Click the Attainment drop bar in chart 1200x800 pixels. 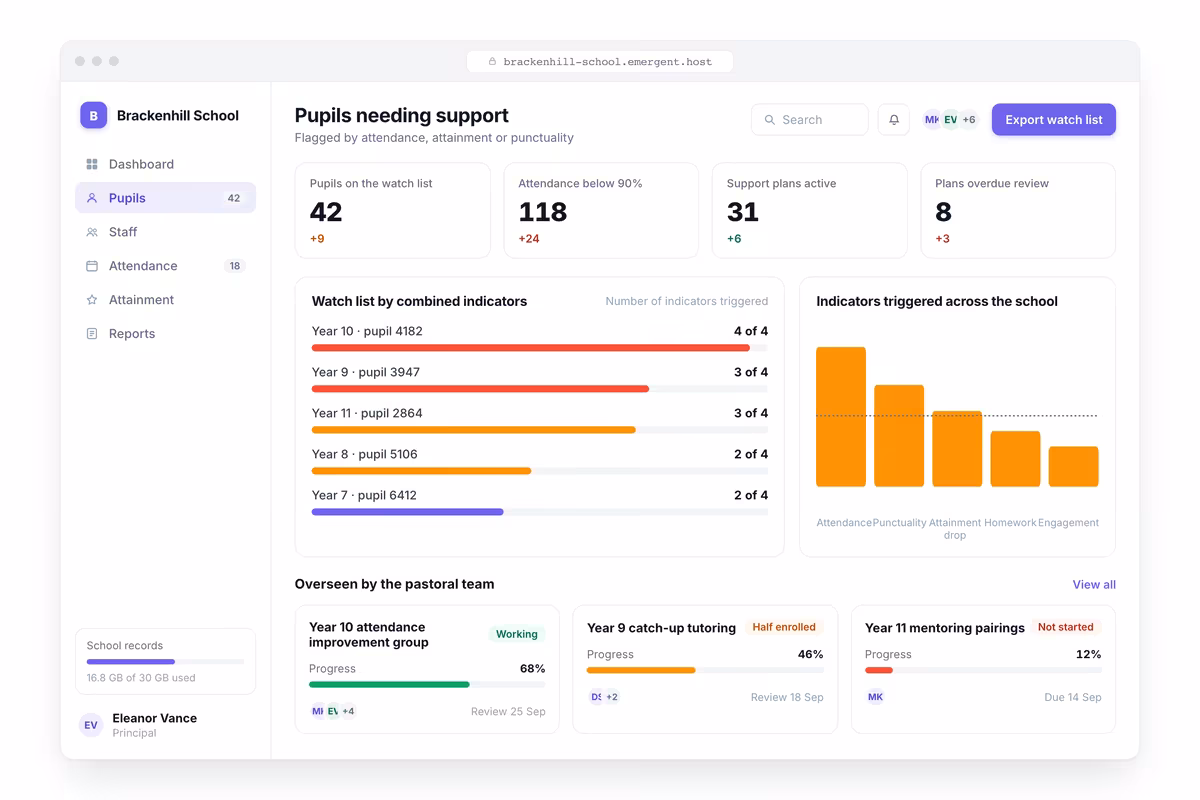(x=957, y=449)
